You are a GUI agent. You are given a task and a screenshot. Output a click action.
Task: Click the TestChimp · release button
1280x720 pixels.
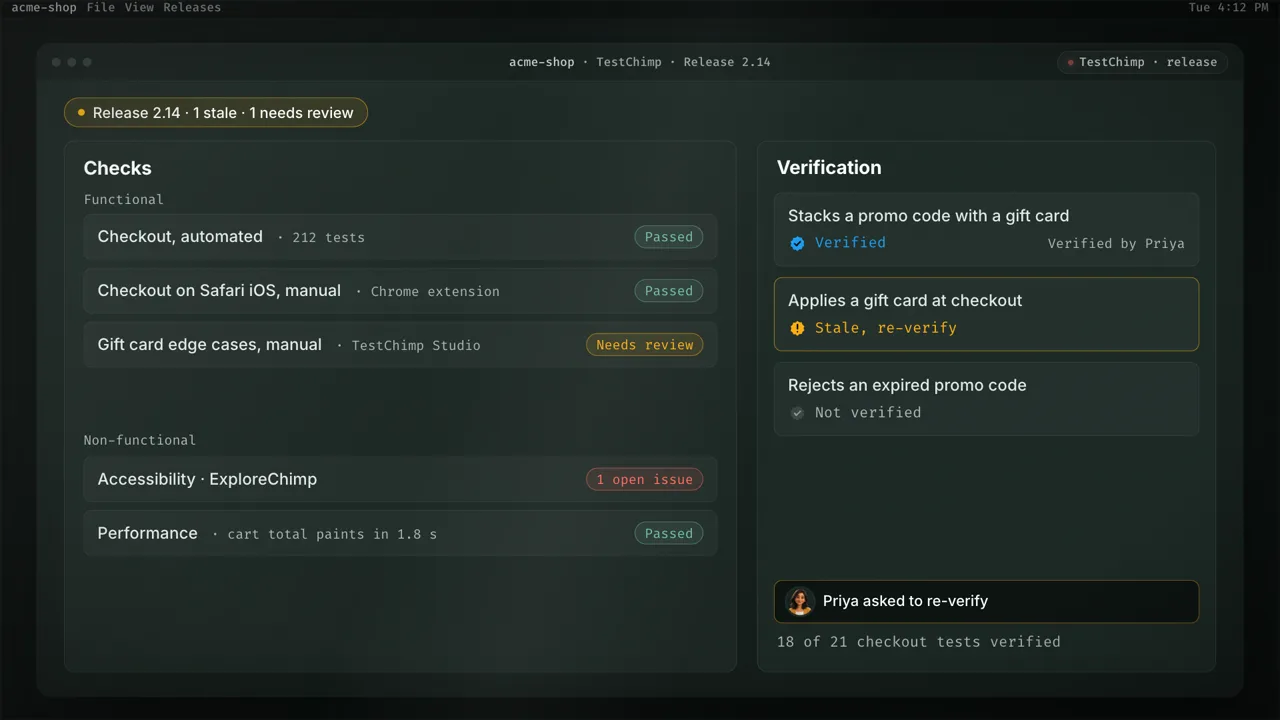click(1143, 62)
